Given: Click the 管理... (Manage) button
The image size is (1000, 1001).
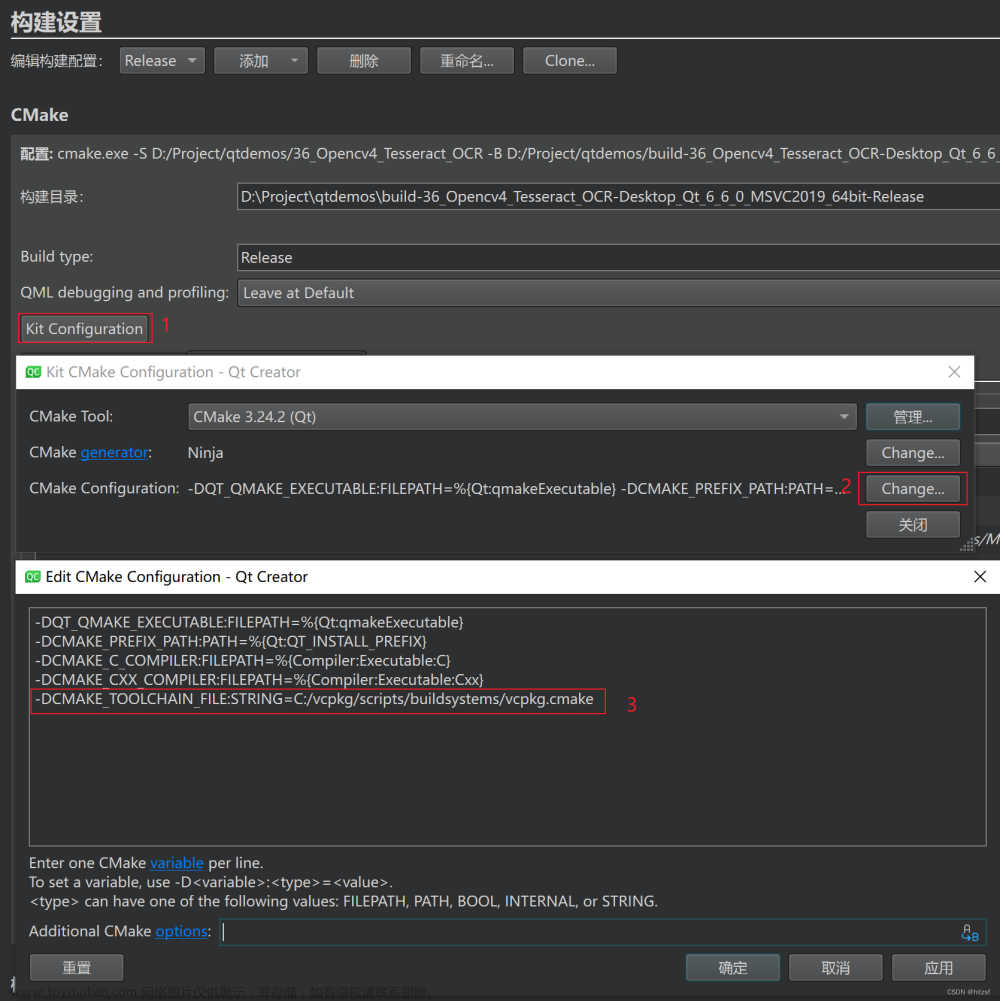Looking at the screenshot, I should point(913,417).
